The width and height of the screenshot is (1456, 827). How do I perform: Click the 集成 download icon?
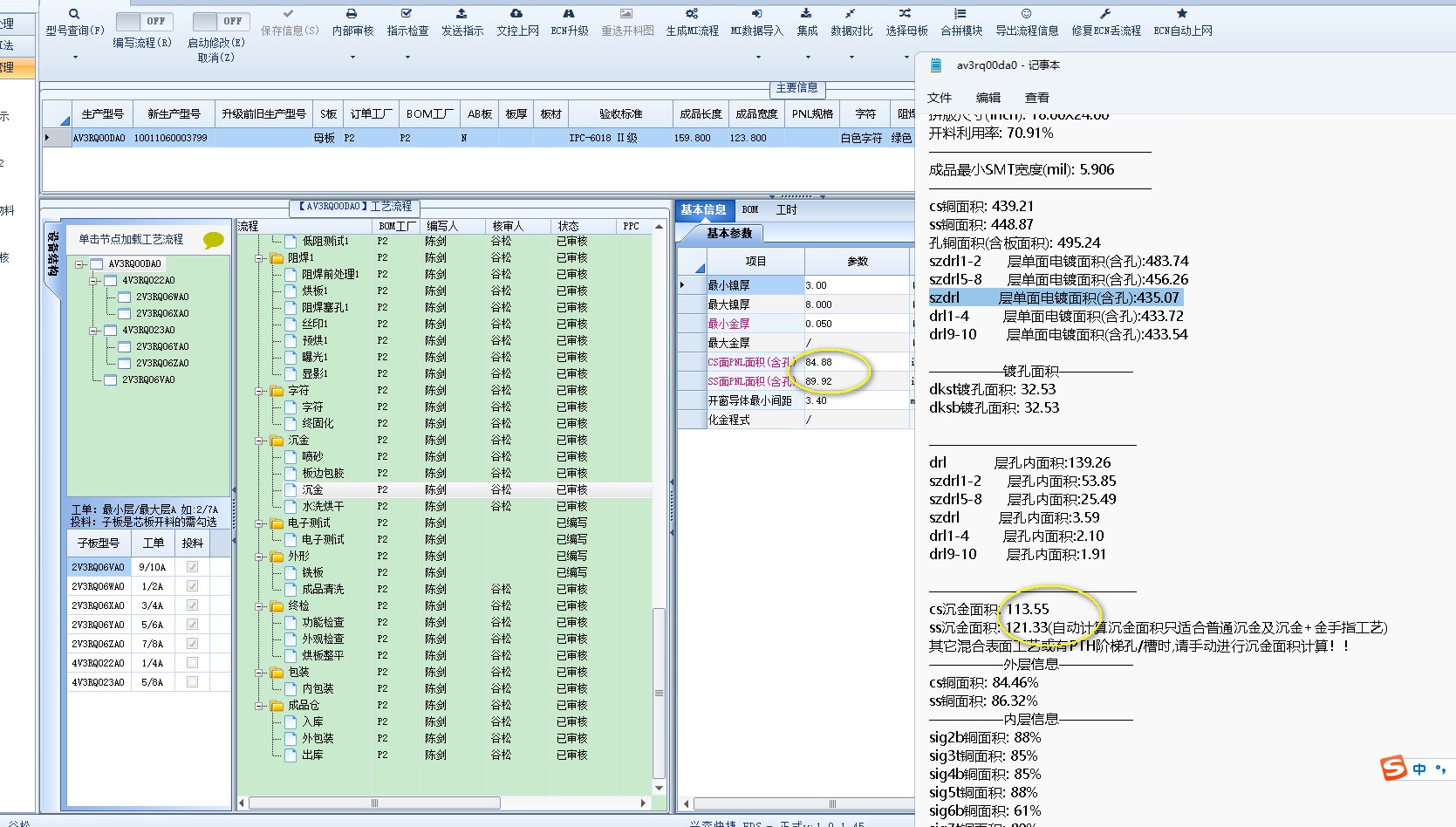click(x=806, y=14)
